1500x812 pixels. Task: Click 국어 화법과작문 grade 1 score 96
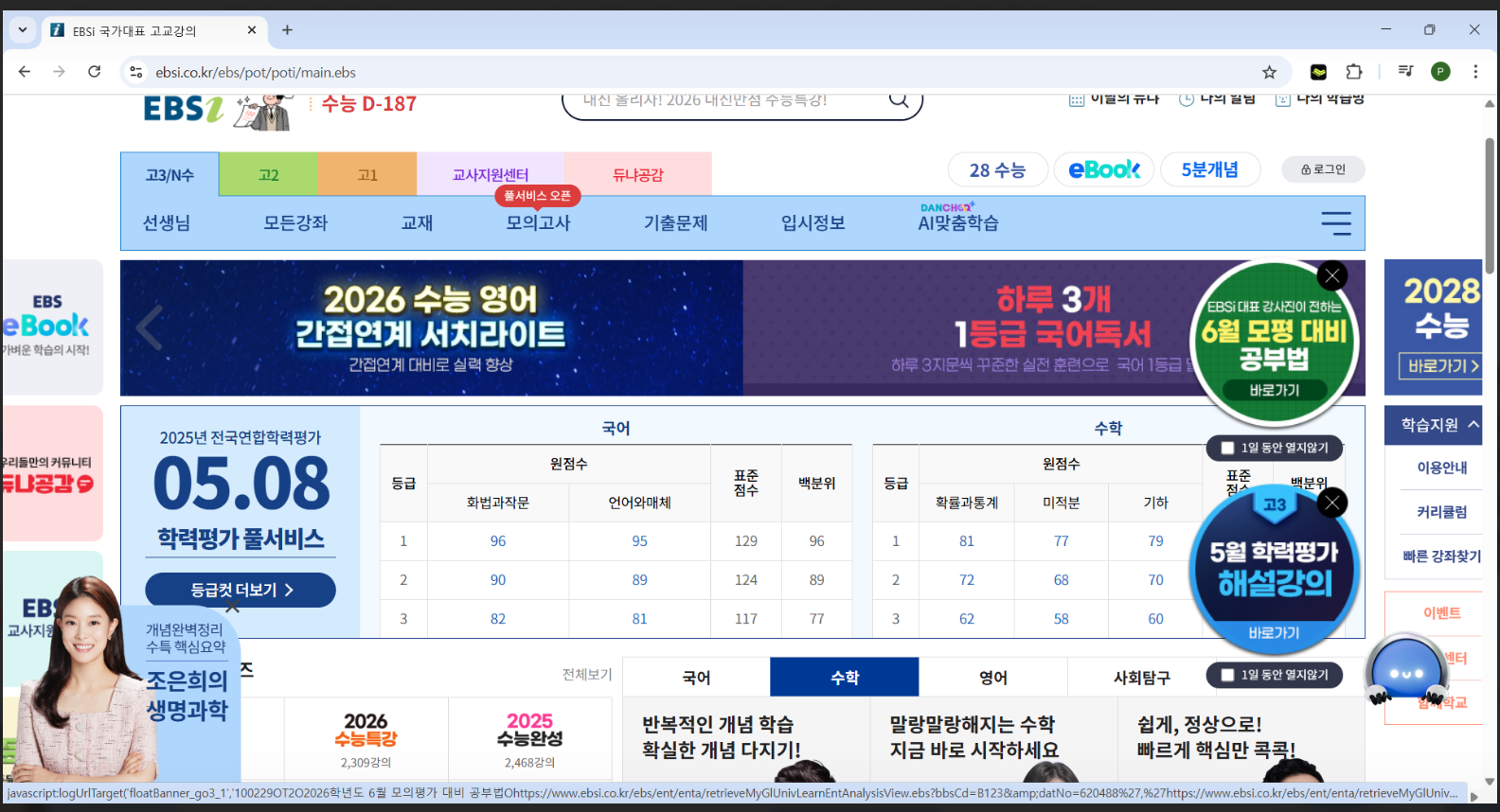click(x=498, y=541)
